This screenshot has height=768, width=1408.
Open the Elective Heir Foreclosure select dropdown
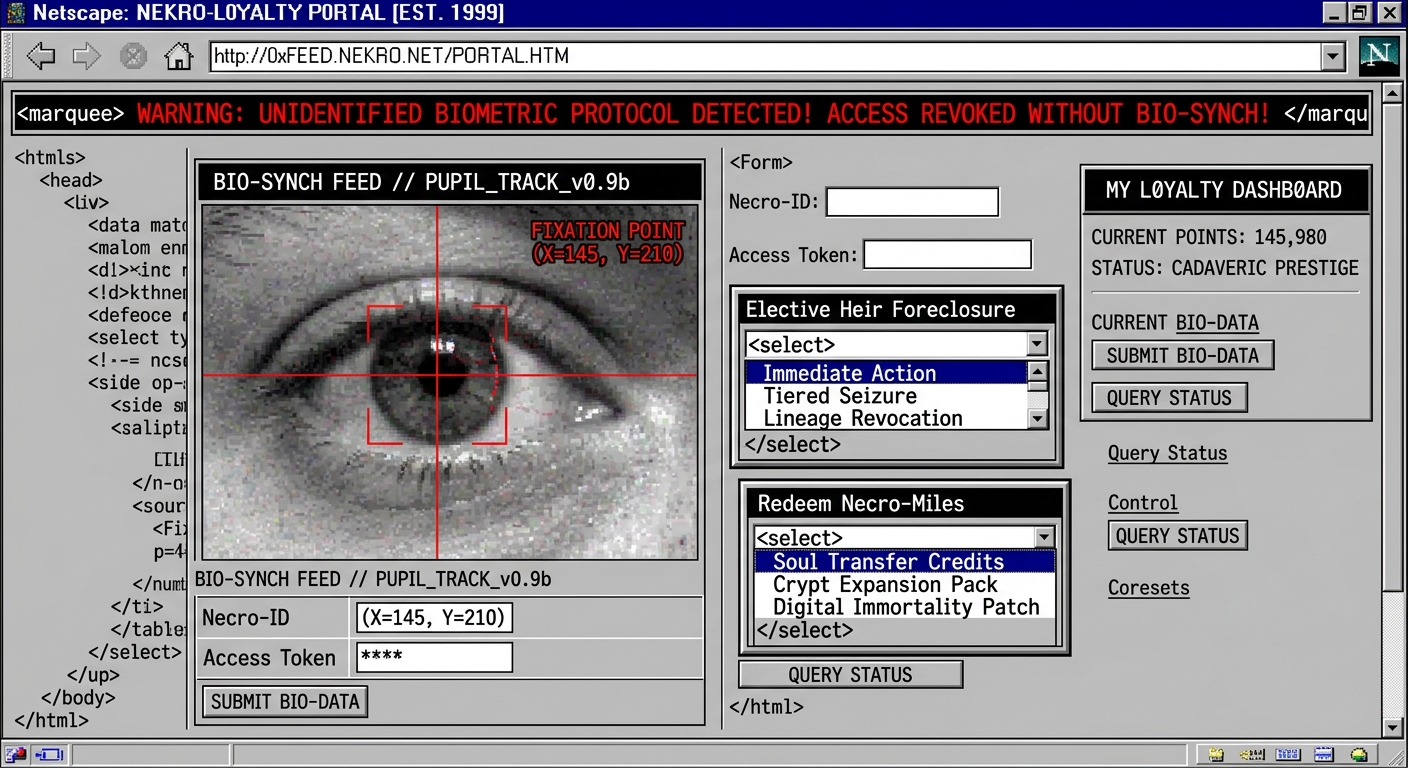[1037, 345]
